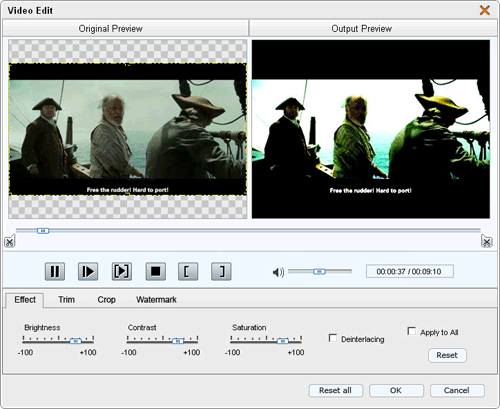Set trim start with left bracket button
Viewport: 500px width, 409px height.
point(188,271)
